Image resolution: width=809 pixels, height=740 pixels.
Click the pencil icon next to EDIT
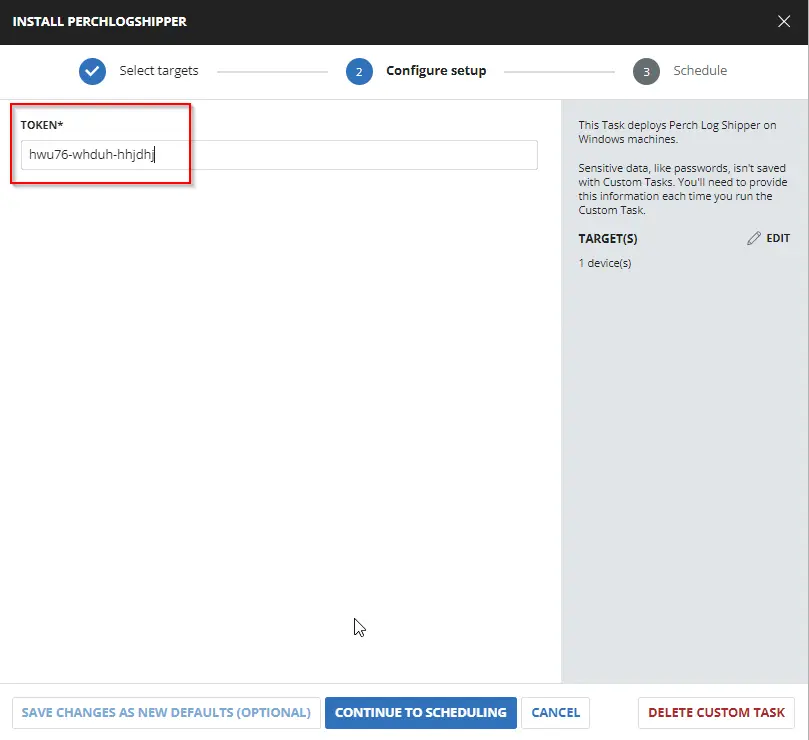coord(754,238)
